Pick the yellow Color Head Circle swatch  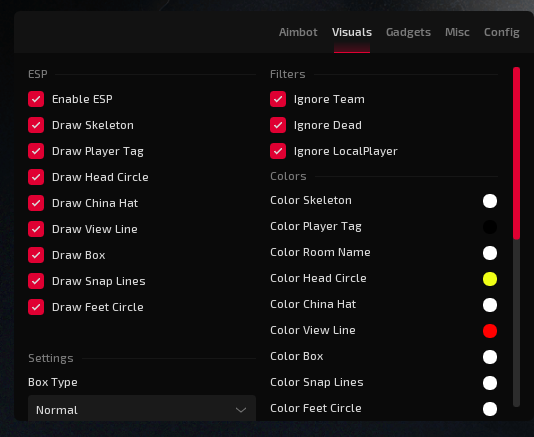(490, 279)
